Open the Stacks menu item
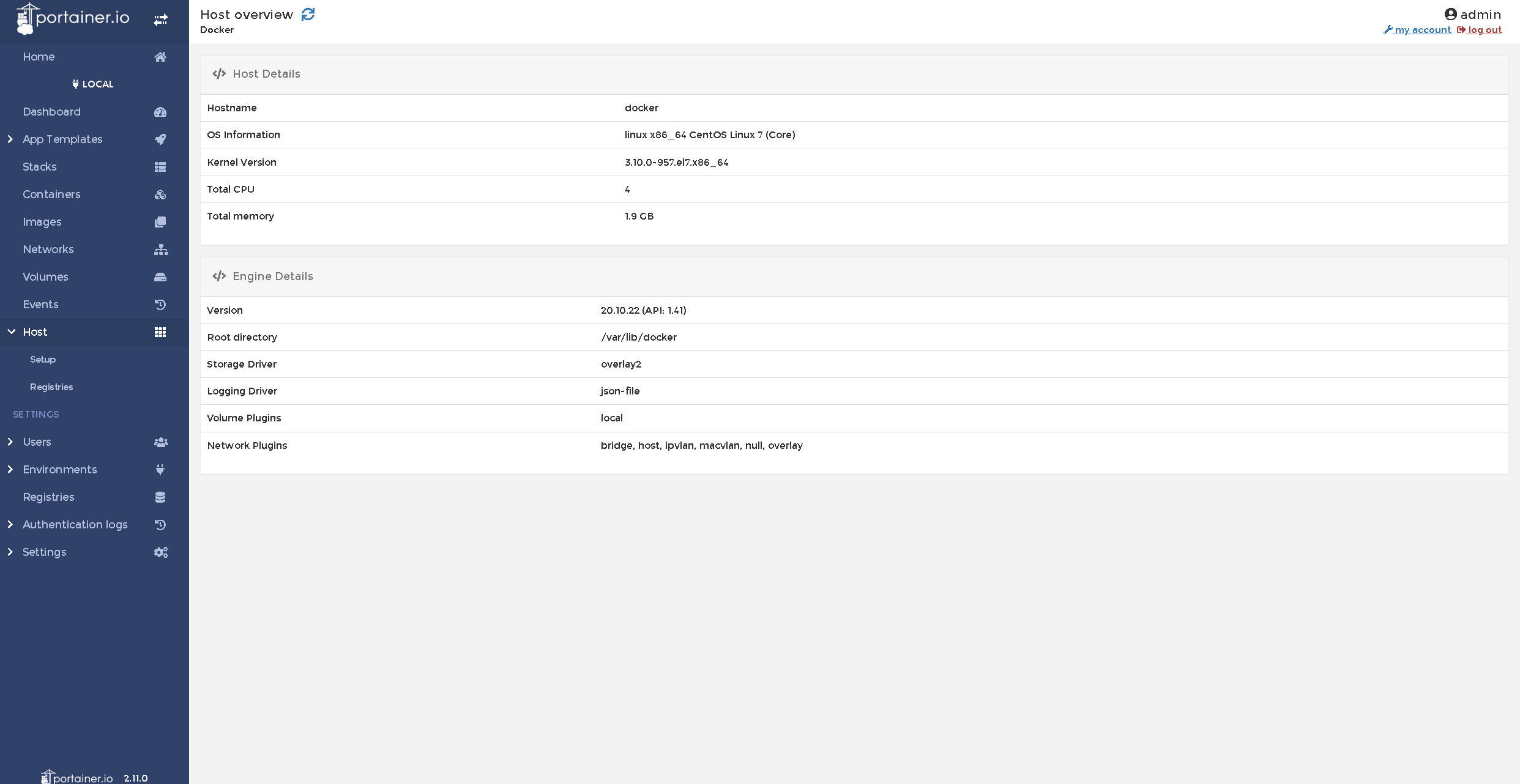 40,167
